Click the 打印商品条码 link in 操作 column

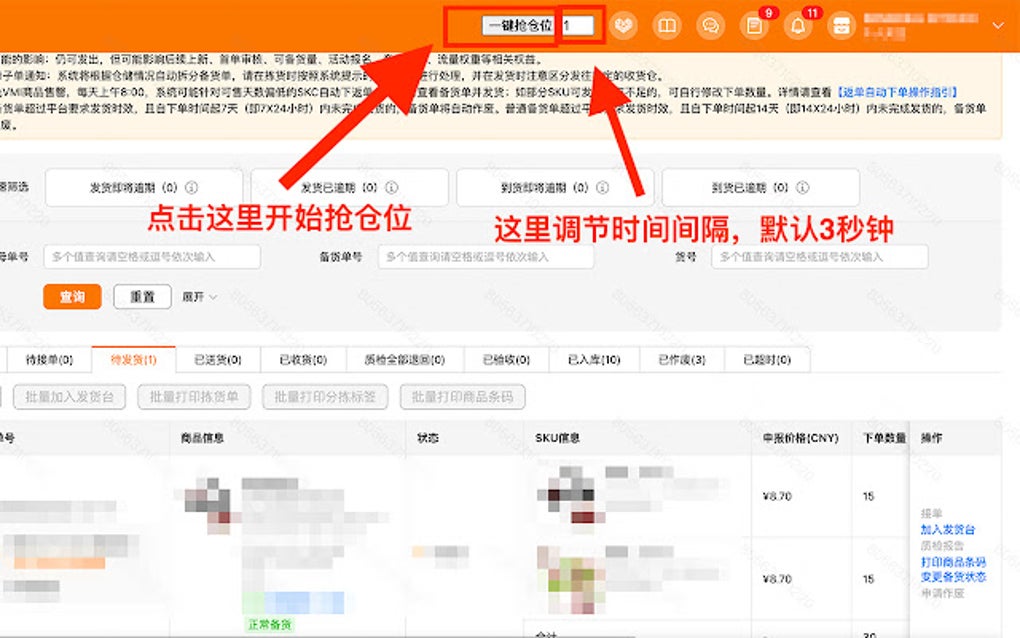953,562
